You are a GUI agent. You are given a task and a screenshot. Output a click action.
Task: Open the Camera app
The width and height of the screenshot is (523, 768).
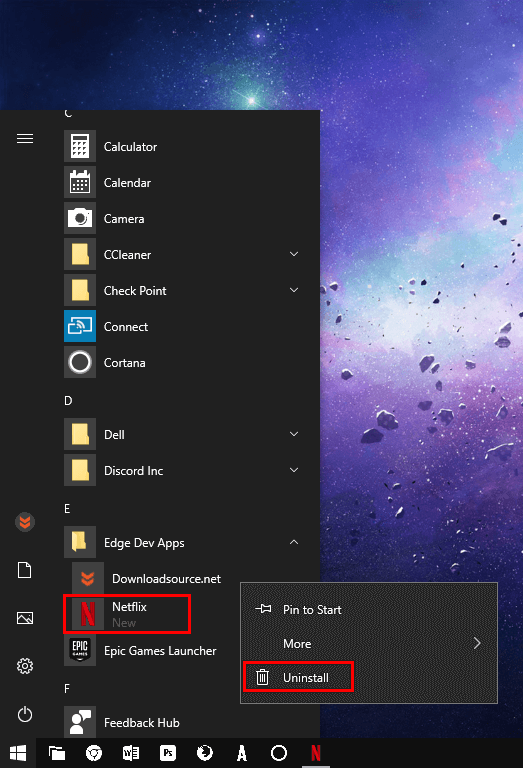[182, 218]
